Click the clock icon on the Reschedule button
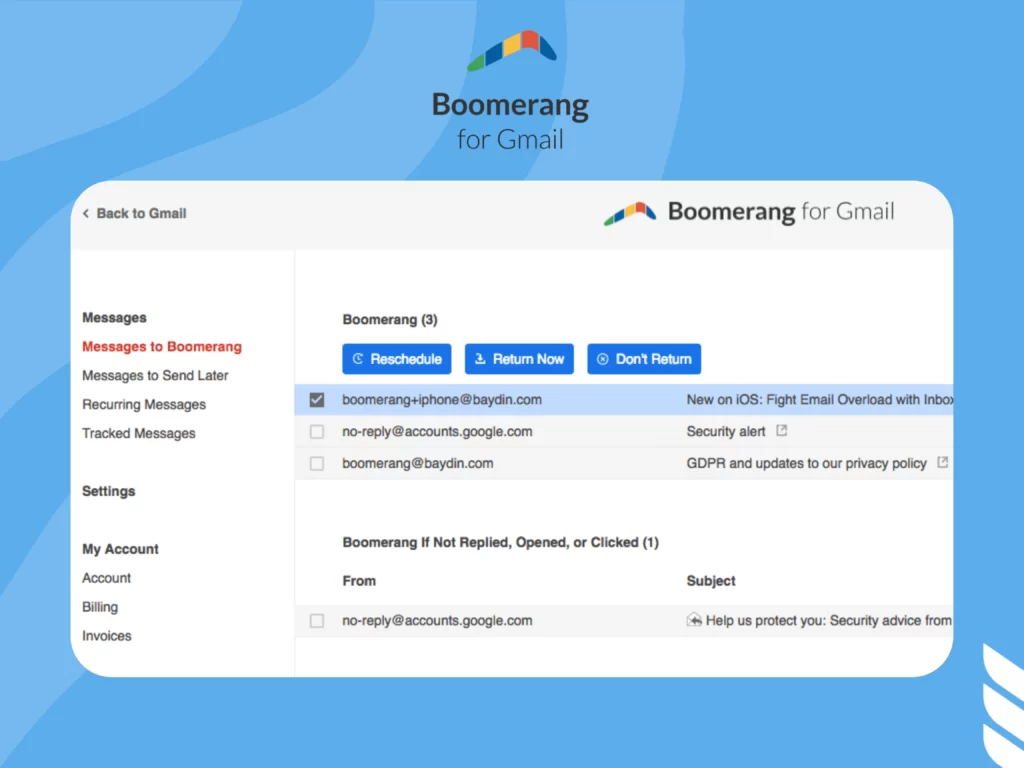The height and width of the screenshot is (768, 1024). pos(357,359)
